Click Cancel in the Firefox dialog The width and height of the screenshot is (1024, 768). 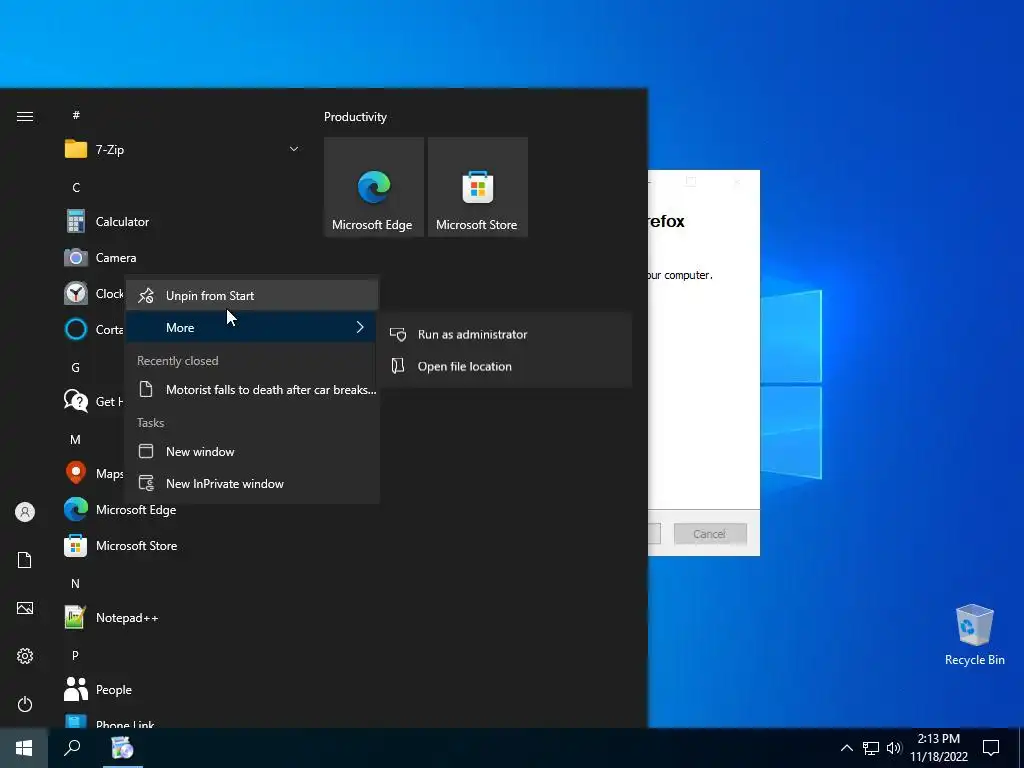710,534
